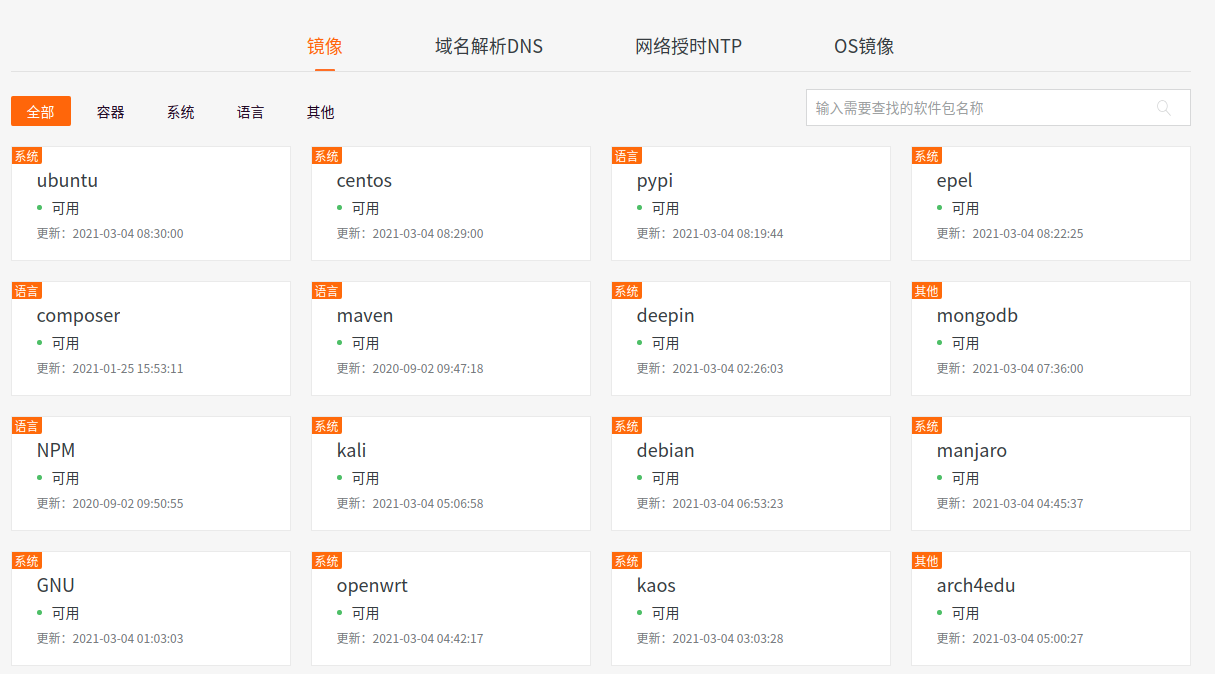Viewport: 1215px width, 674px height.
Task: Click the 语言 tag on pypi card
Action: [x=627, y=156]
